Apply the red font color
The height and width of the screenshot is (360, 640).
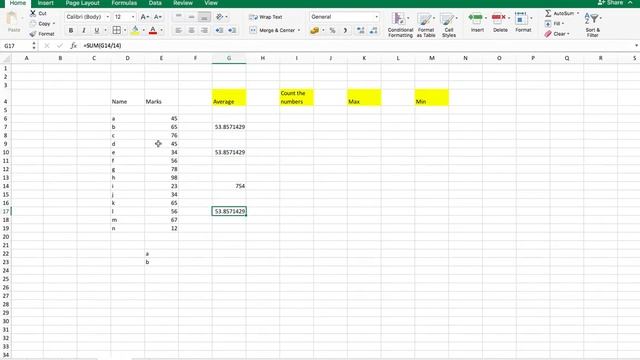[153, 30]
